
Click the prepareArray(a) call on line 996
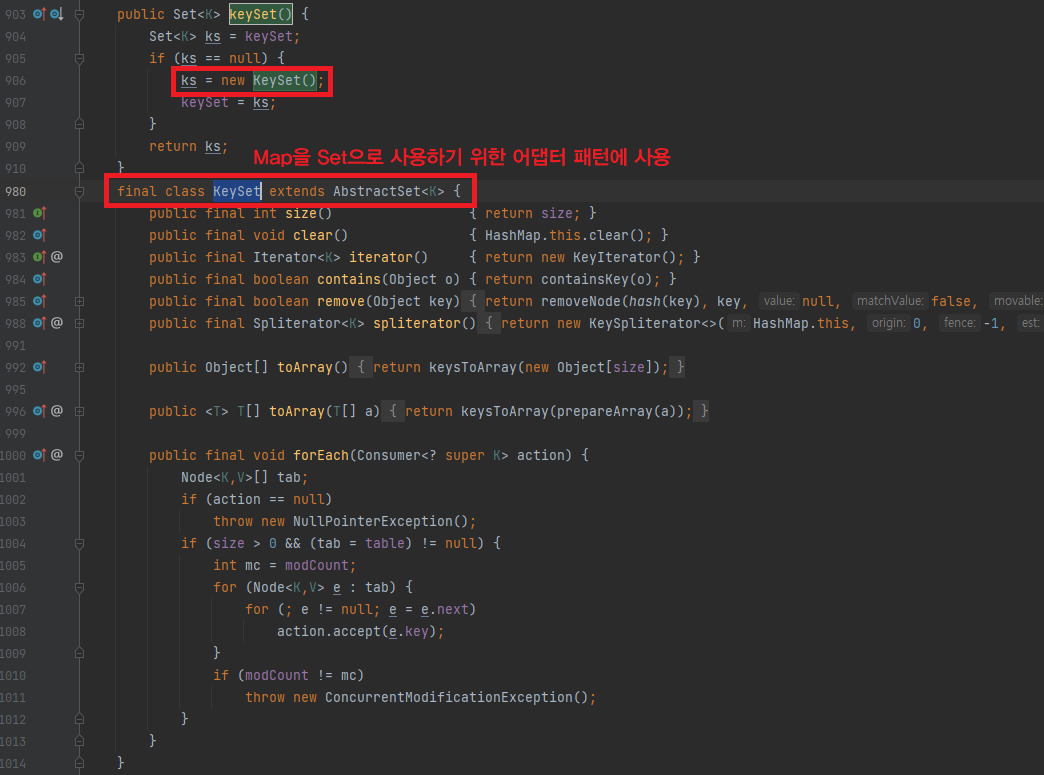point(617,411)
